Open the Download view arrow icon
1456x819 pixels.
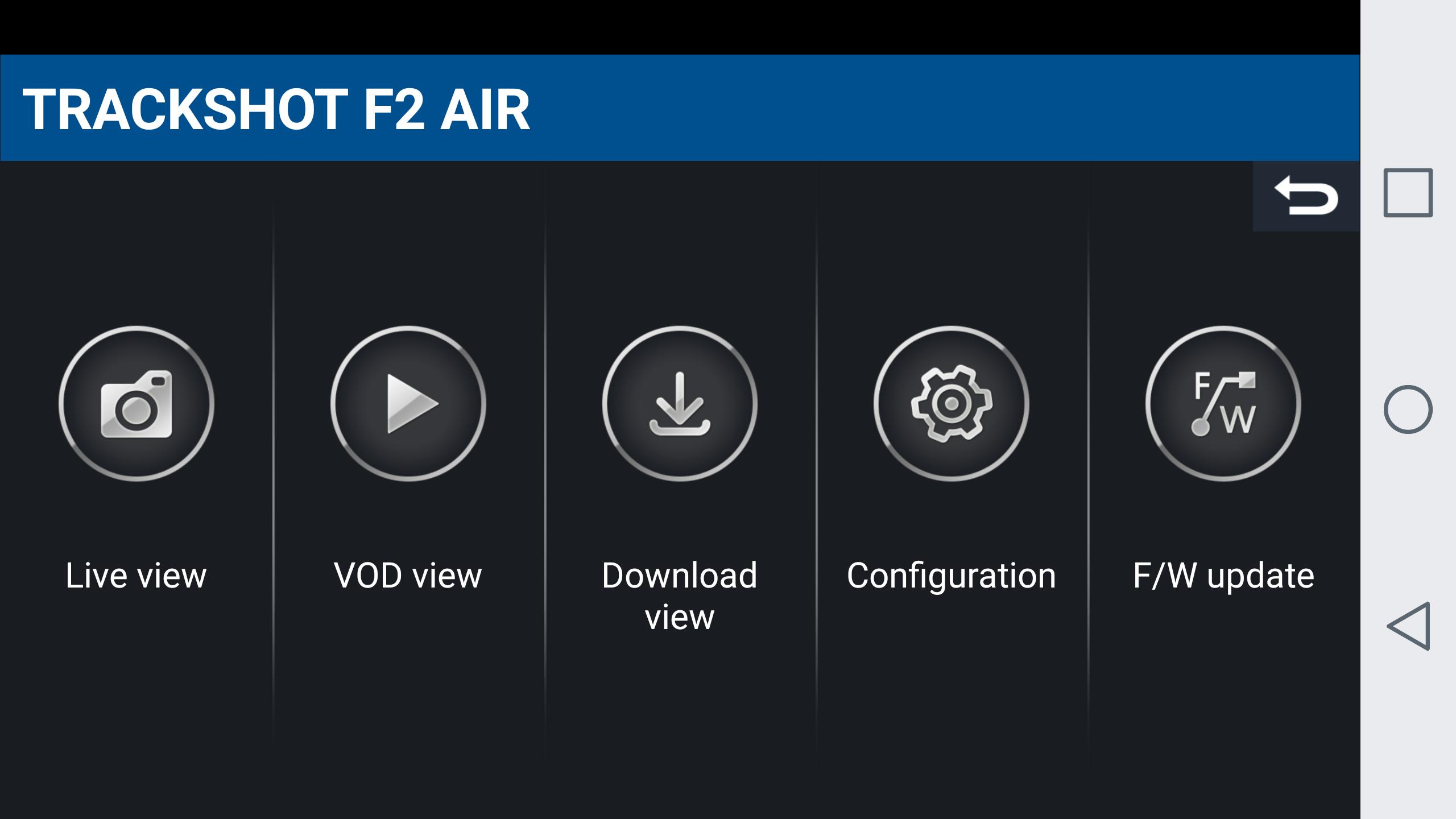pos(680,404)
